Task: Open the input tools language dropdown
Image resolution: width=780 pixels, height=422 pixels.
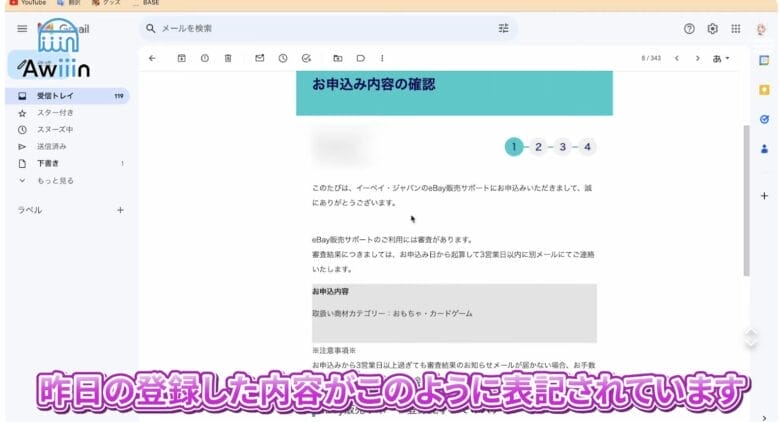Action: click(721, 58)
